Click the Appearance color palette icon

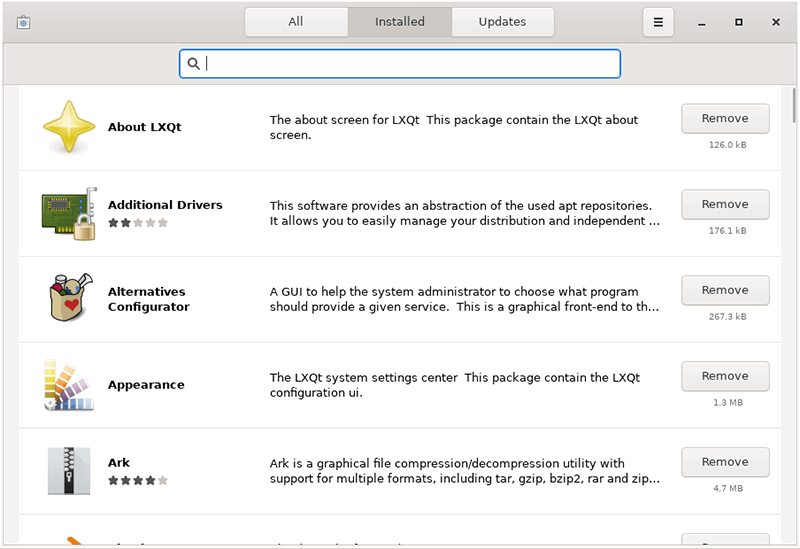[x=69, y=385]
